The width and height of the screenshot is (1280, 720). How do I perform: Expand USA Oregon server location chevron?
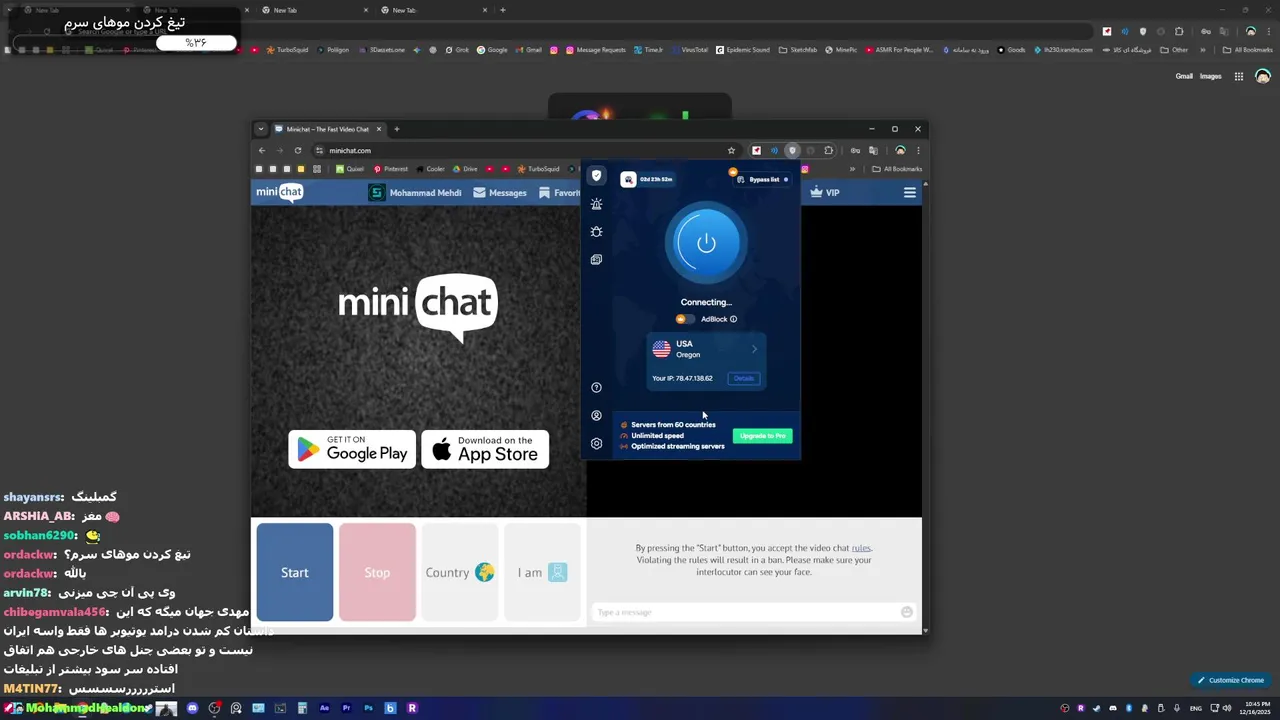pos(754,349)
